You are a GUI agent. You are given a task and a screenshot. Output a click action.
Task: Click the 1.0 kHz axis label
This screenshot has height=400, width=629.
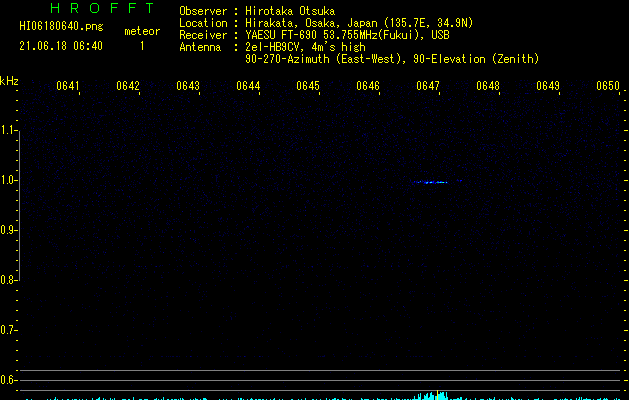click(x=8, y=180)
